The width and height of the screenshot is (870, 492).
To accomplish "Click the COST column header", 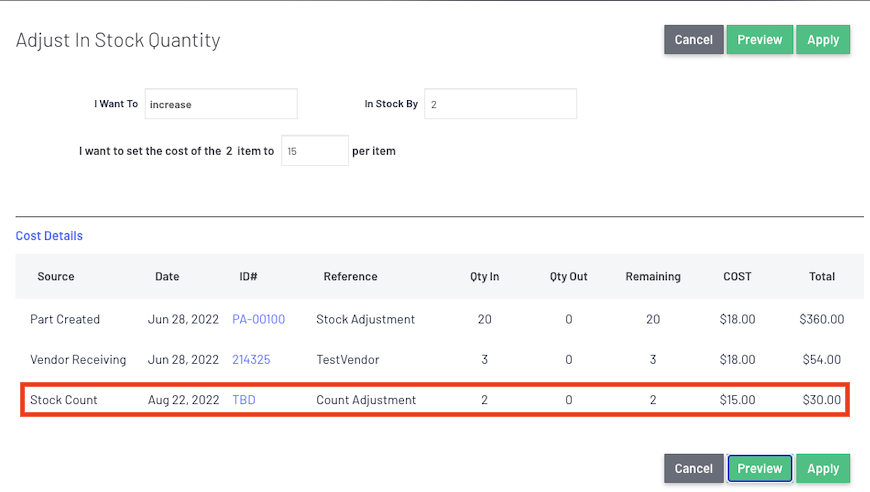I will tap(737, 276).
